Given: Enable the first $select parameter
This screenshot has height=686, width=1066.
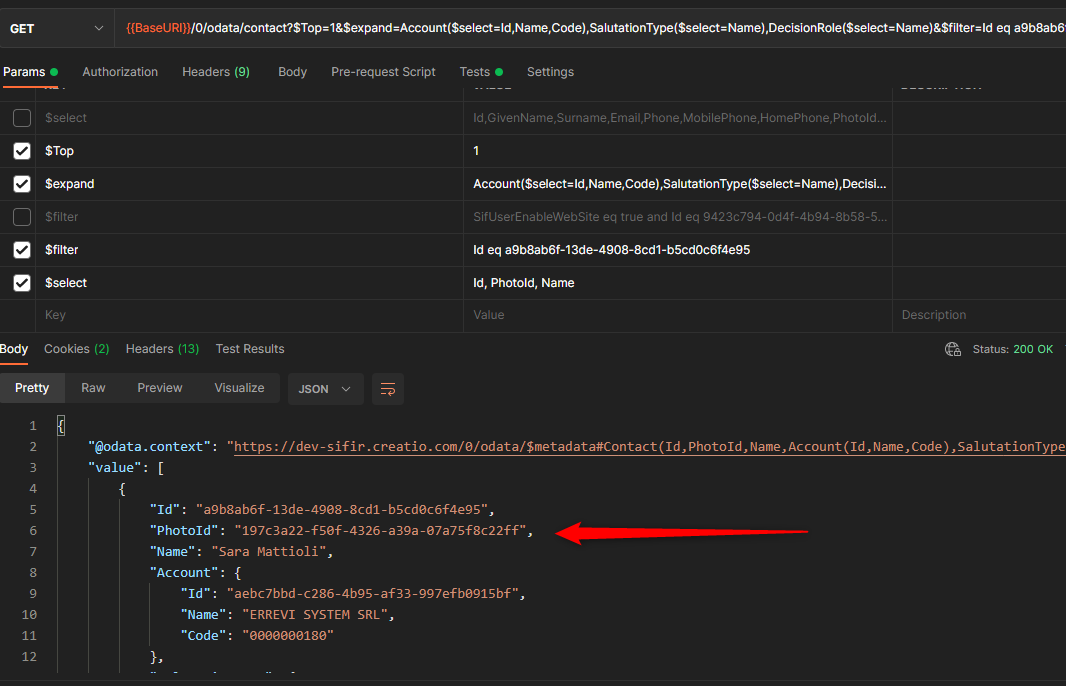Looking at the screenshot, I should point(21,117).
